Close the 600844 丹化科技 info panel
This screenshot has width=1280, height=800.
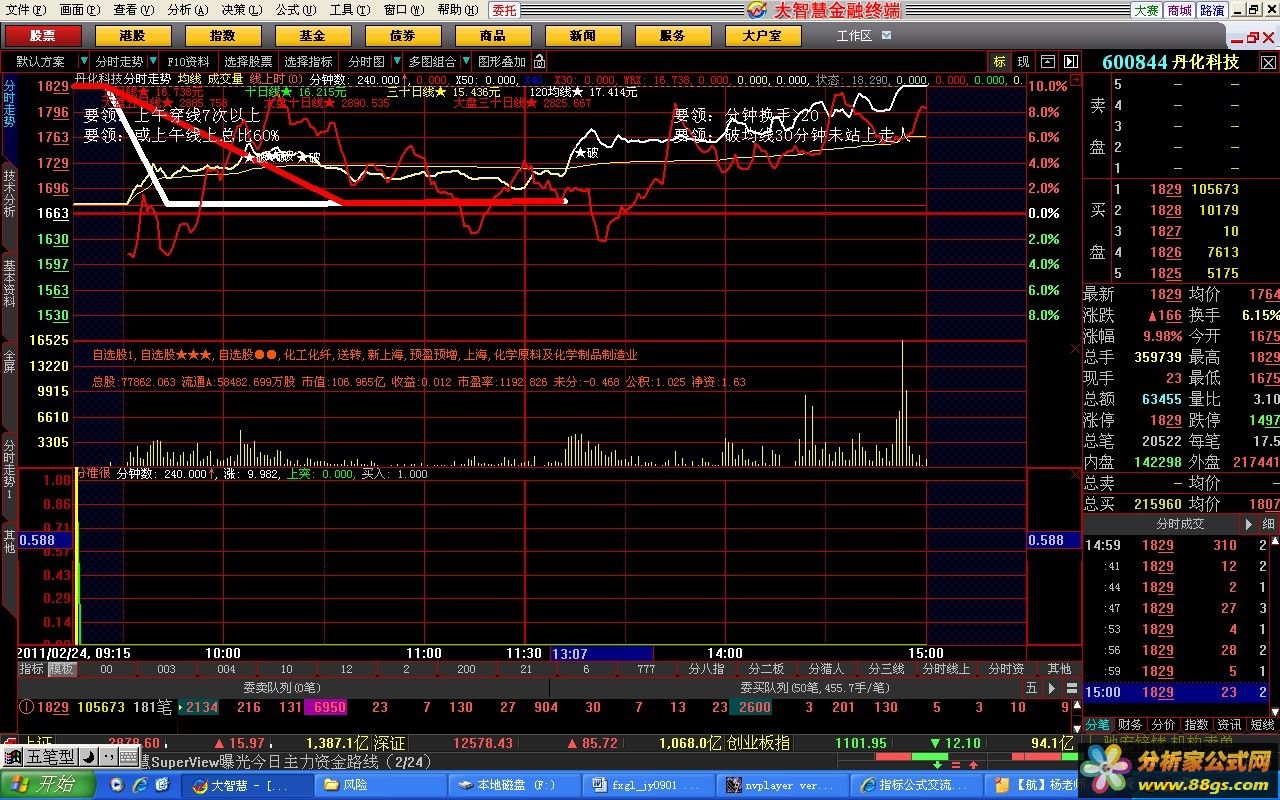pos(1268,61)
